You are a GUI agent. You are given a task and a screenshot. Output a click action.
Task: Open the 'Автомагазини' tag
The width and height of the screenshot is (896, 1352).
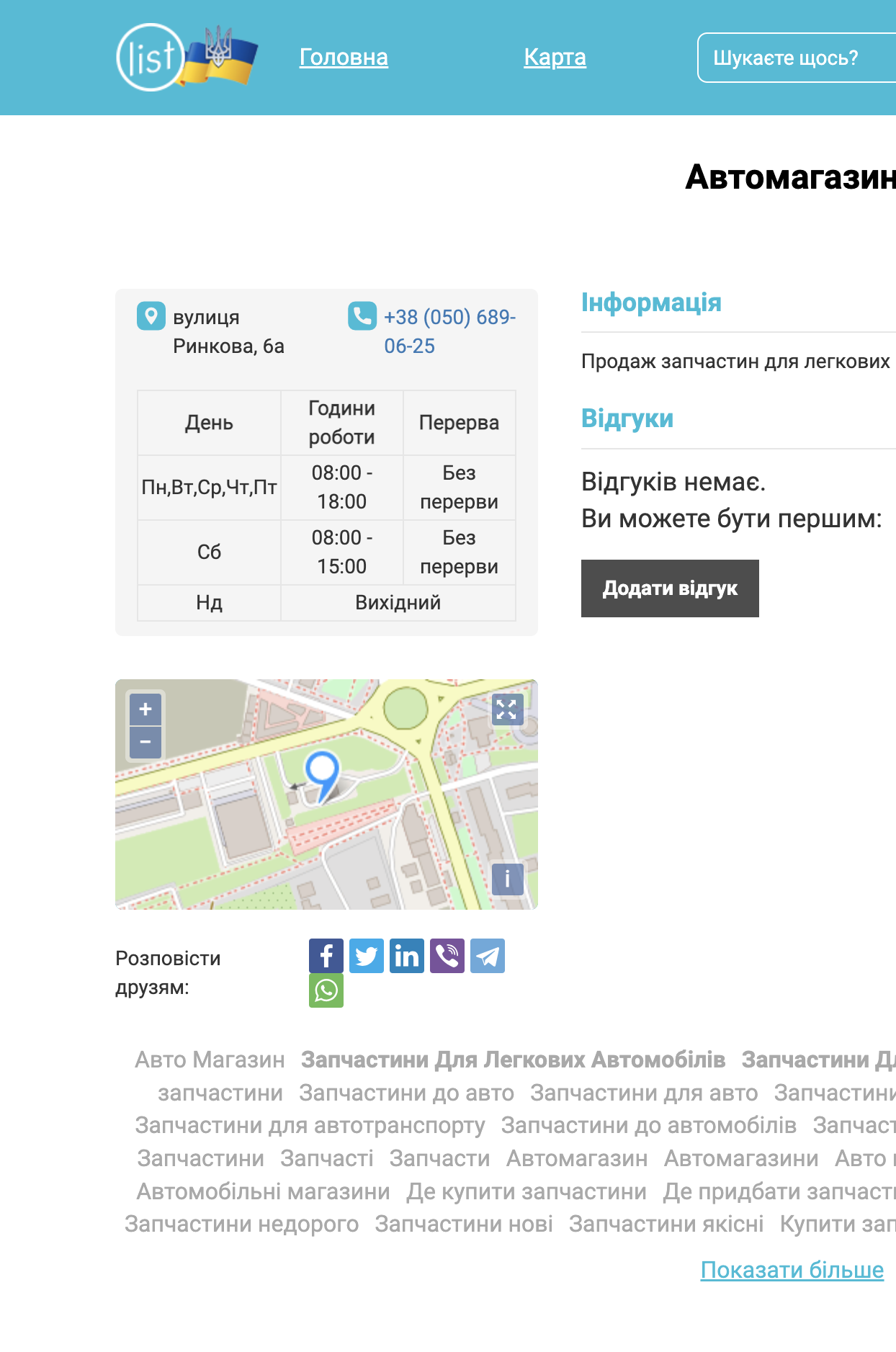click(741, 1158)
